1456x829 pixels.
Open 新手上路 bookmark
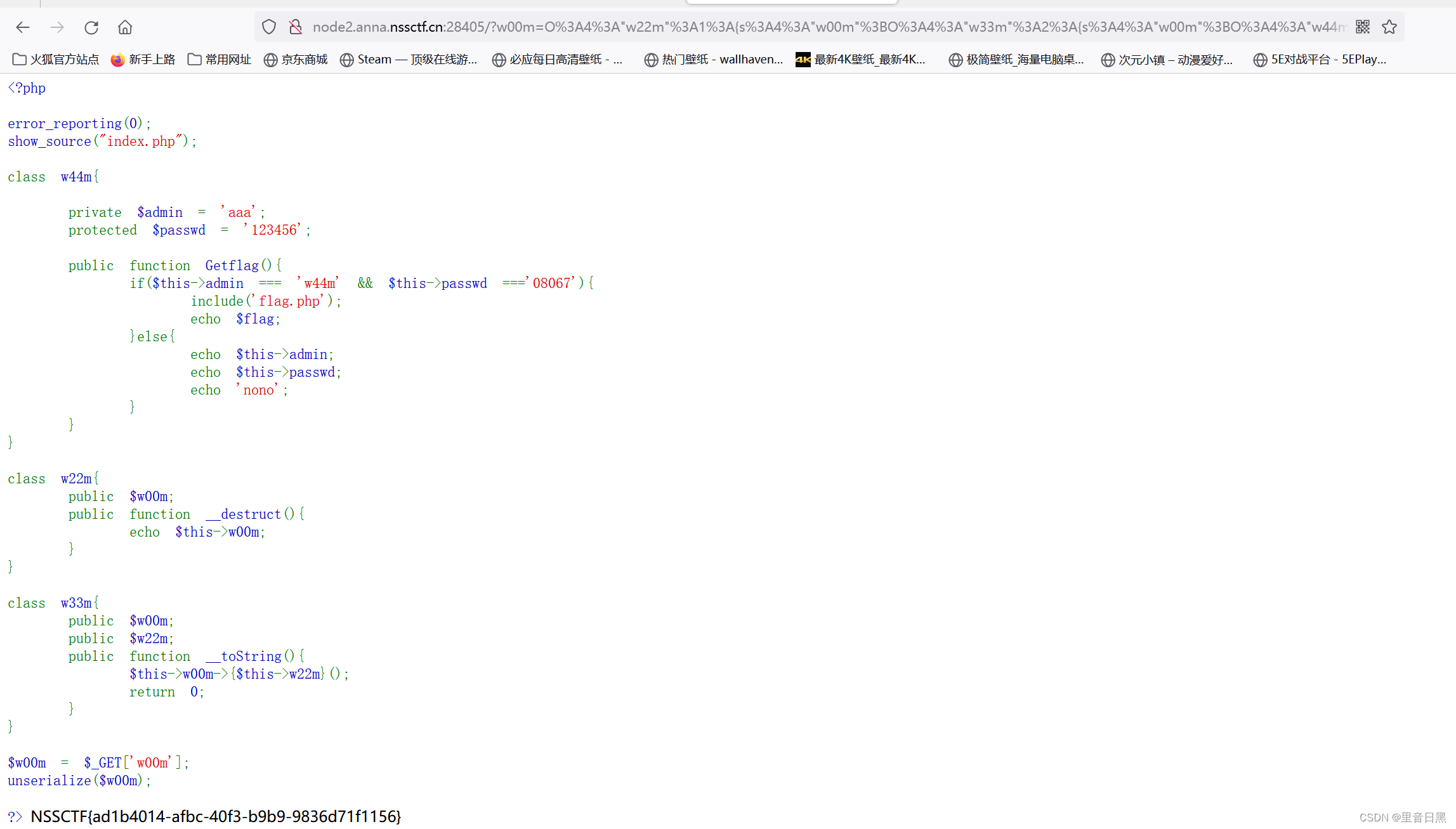(143, 60)
